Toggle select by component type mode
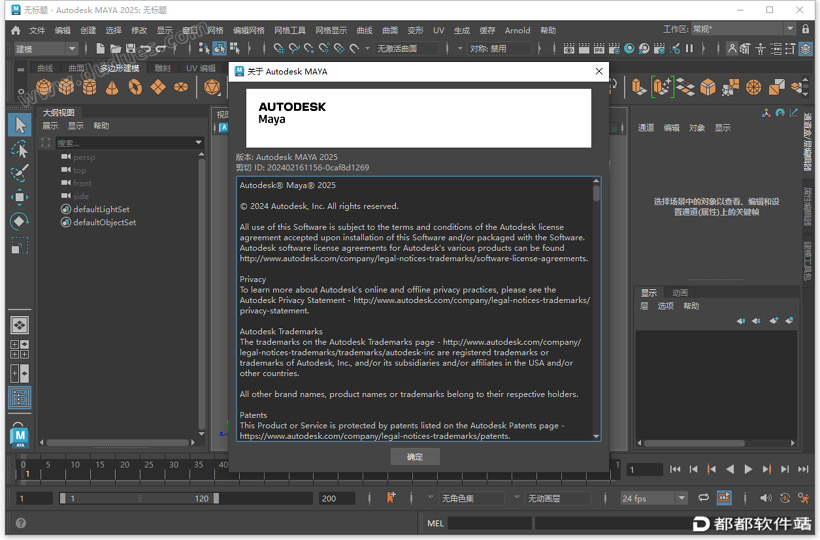Screen dimensions: 820x540 pos(235,49)
